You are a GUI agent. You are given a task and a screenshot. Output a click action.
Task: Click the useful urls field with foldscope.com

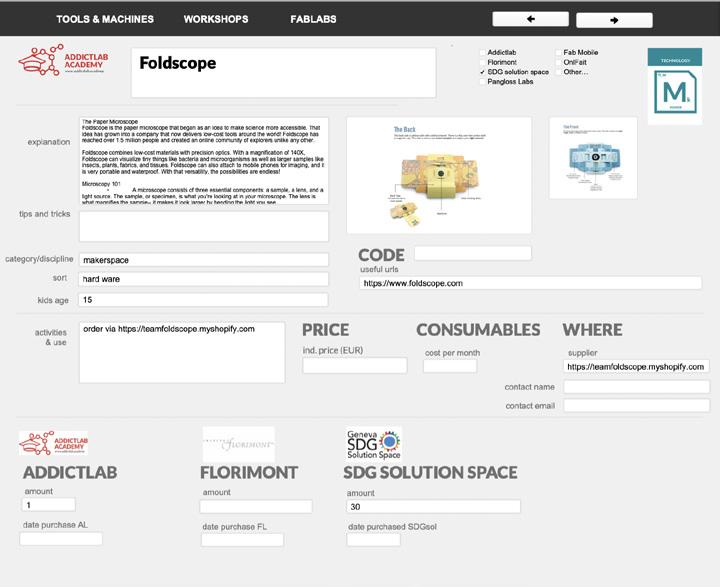pyautogui.click(x=530, y=283)
